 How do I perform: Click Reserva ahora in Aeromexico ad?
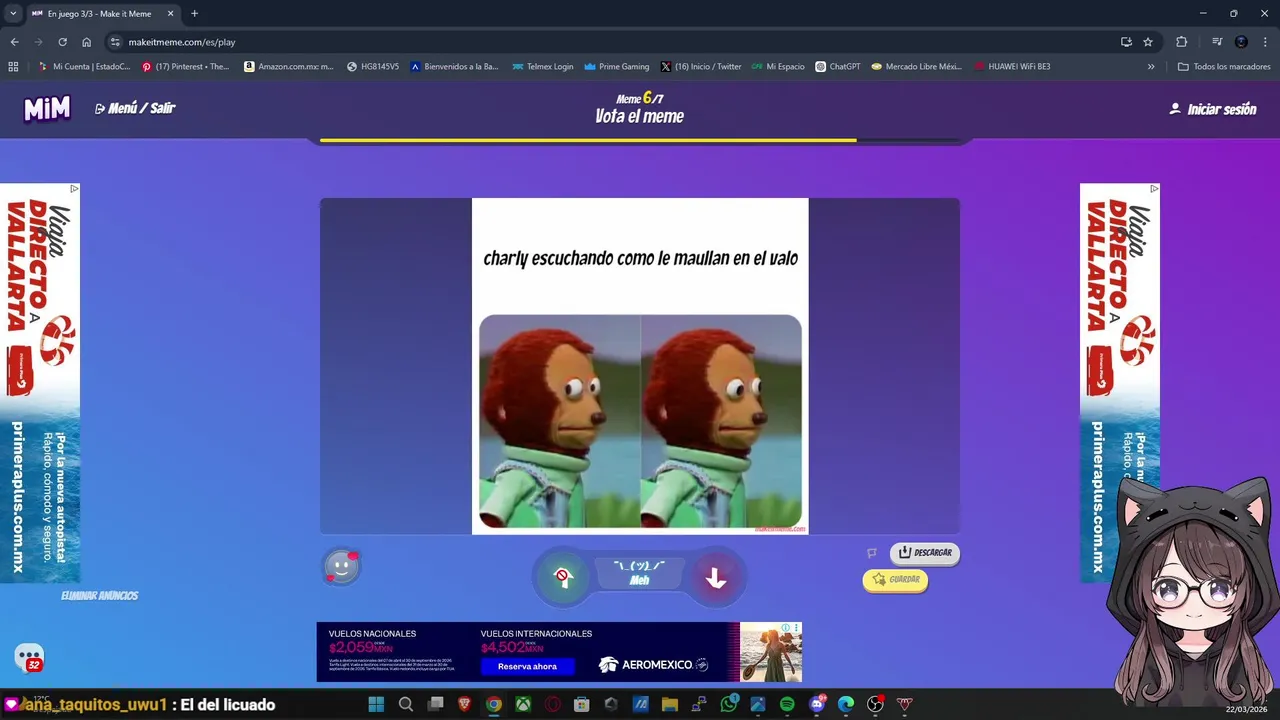[528, 666]
